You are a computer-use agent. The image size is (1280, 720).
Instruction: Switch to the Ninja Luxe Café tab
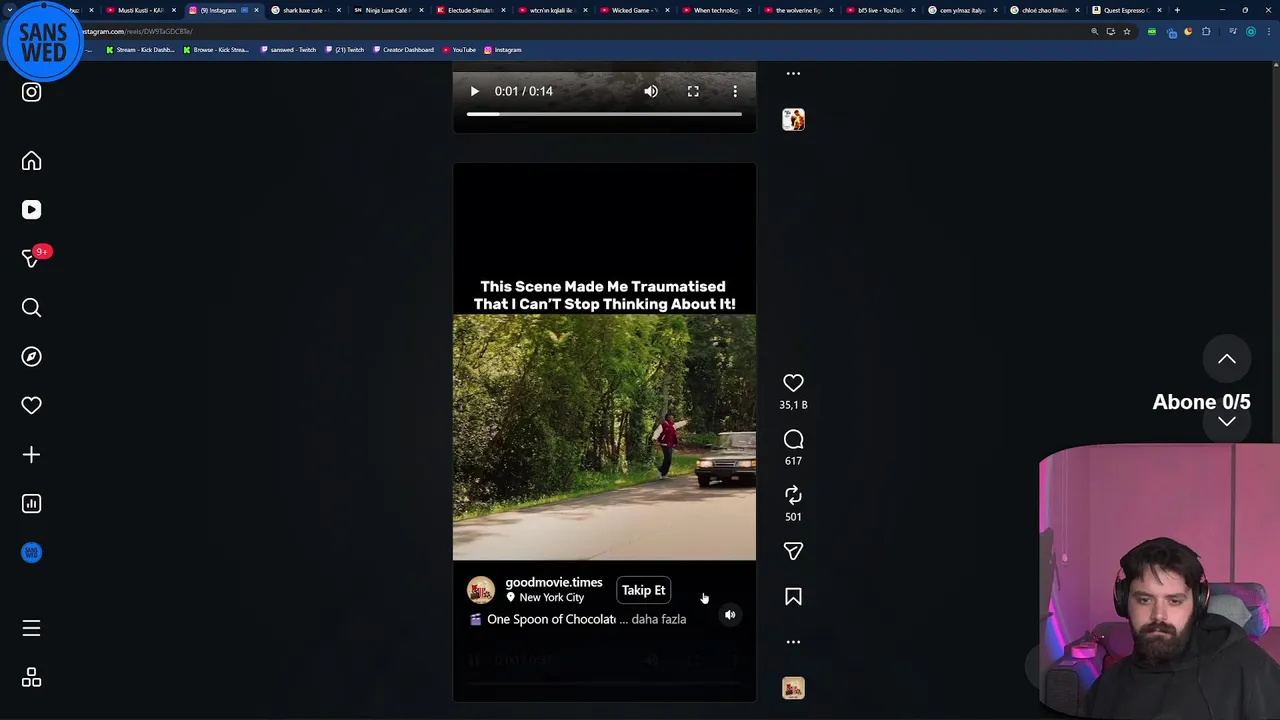[x=387, y=10]
